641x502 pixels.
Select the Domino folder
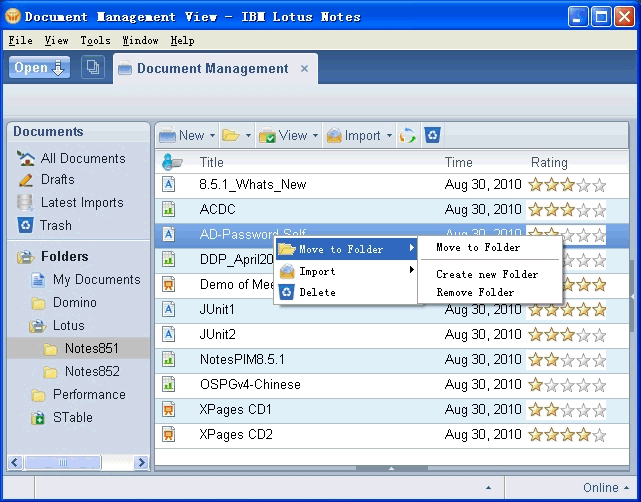[75, 303]
